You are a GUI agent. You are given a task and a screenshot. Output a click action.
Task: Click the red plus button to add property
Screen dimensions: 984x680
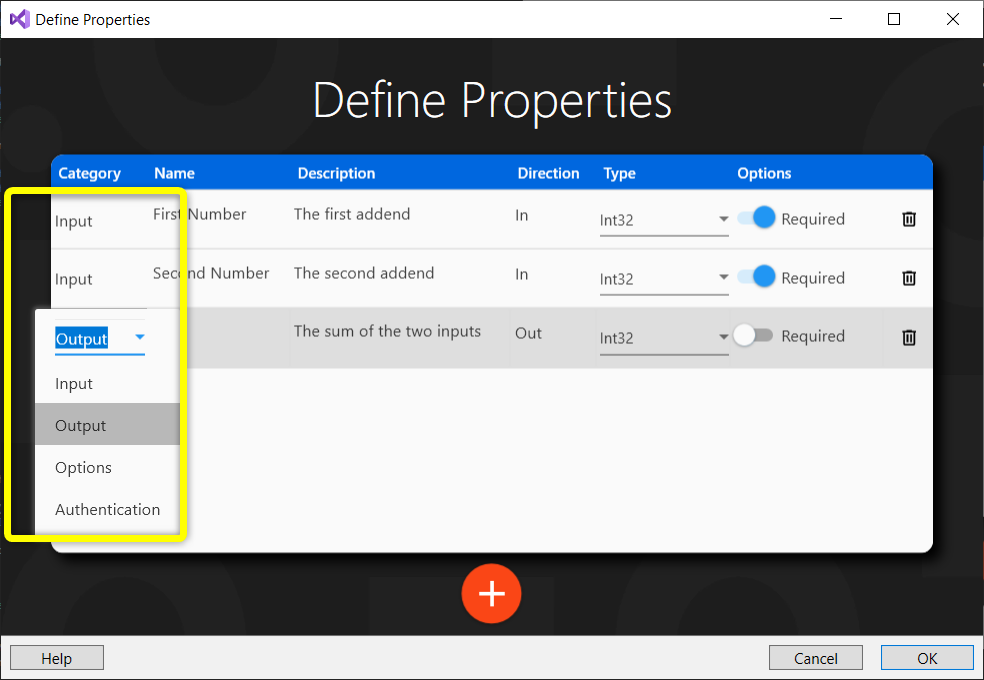pyautogui.click(x=491, y=593)
